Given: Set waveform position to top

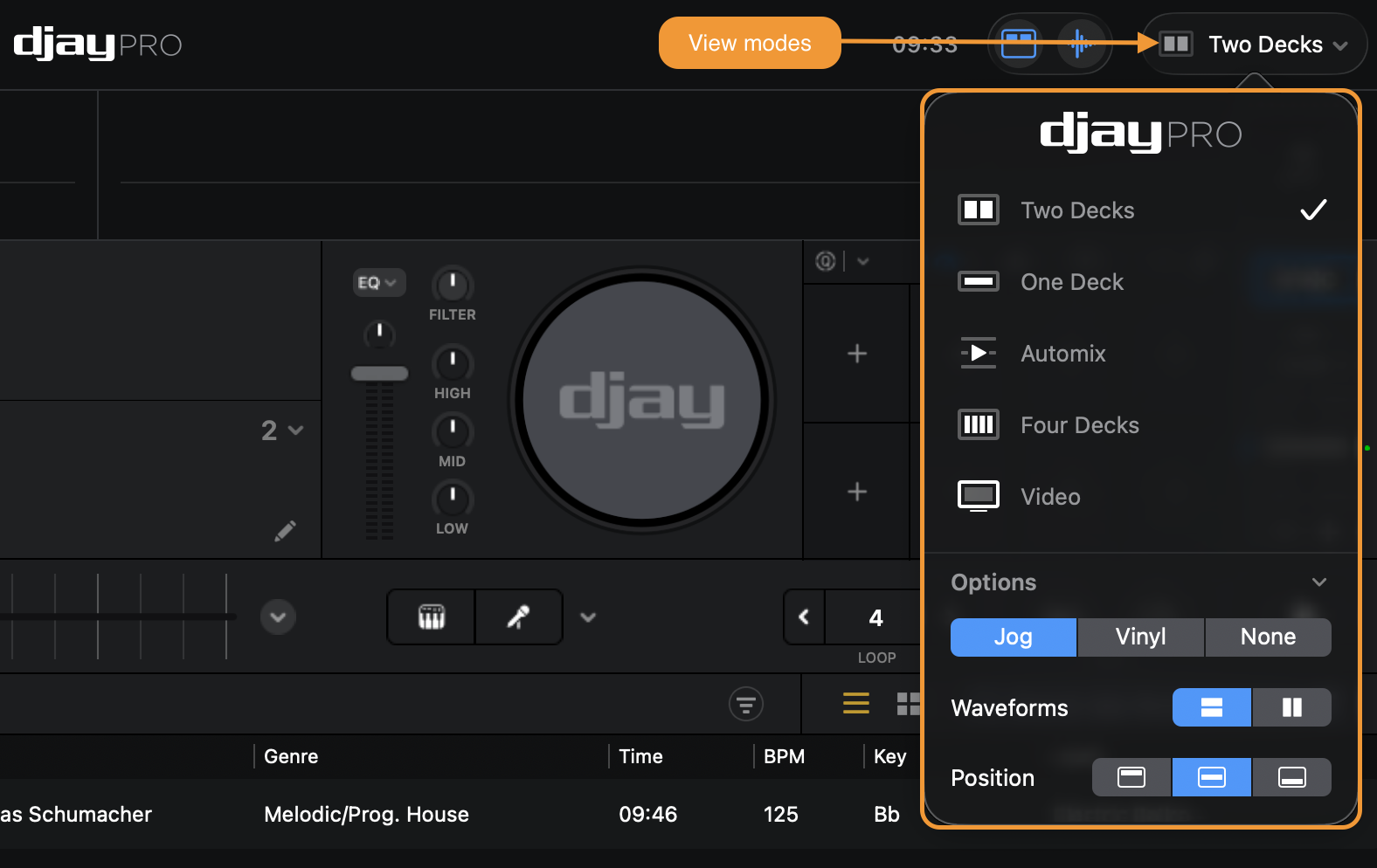Looking at the screenshot, I should click(x=1131, y=777).
